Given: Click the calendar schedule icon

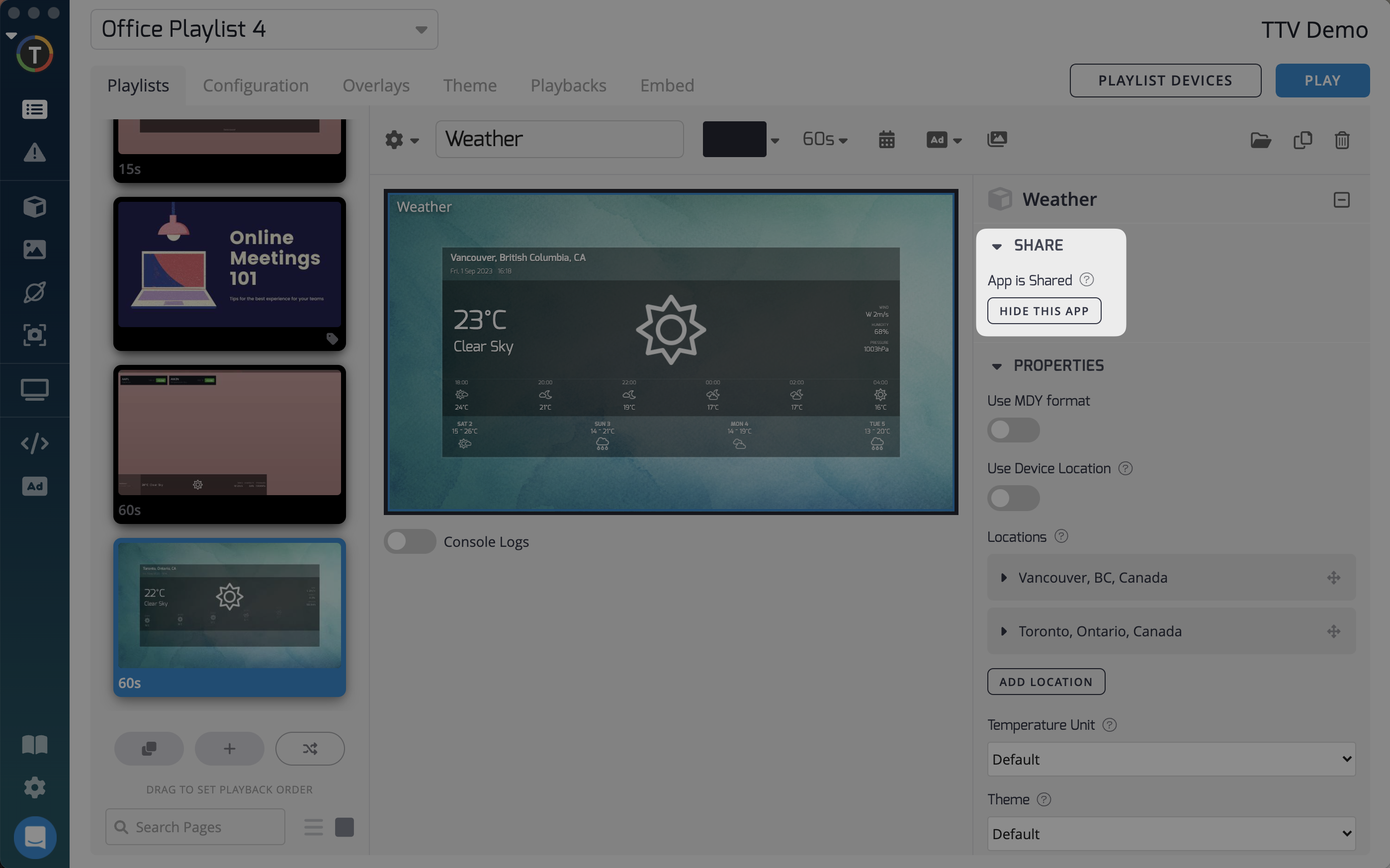Looking at the screenshot, I should pyautogui.click(x=886, y=140).
